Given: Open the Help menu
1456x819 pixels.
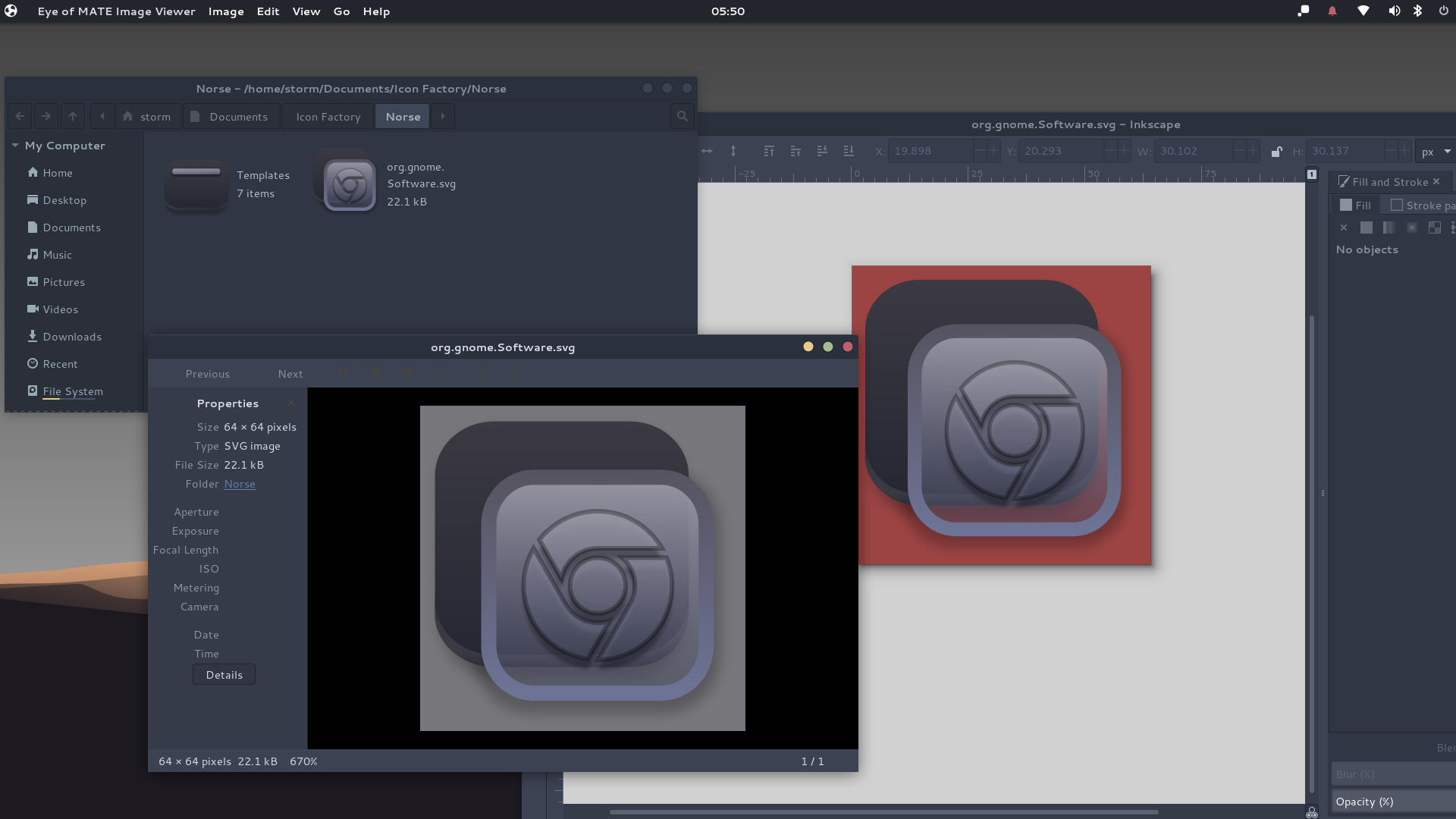Looking at the screenshot, I should 376,11.
